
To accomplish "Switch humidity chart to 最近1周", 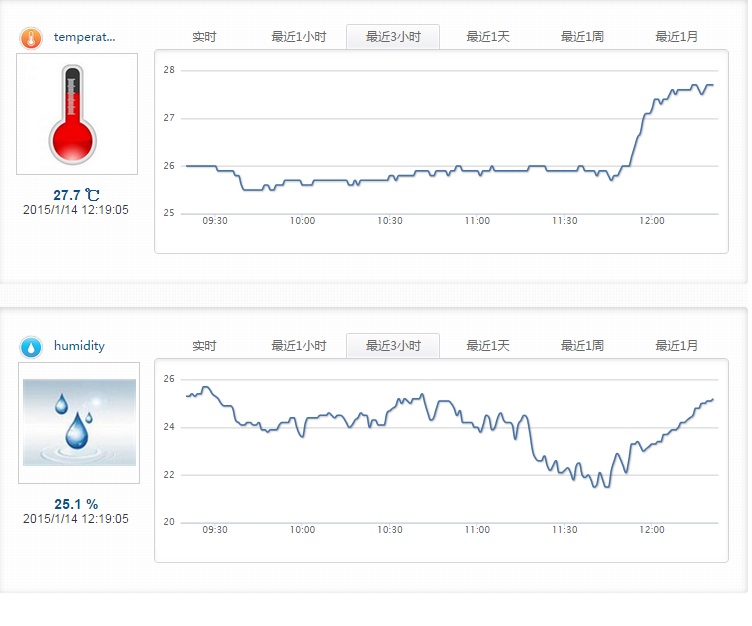I will [582, 346].
